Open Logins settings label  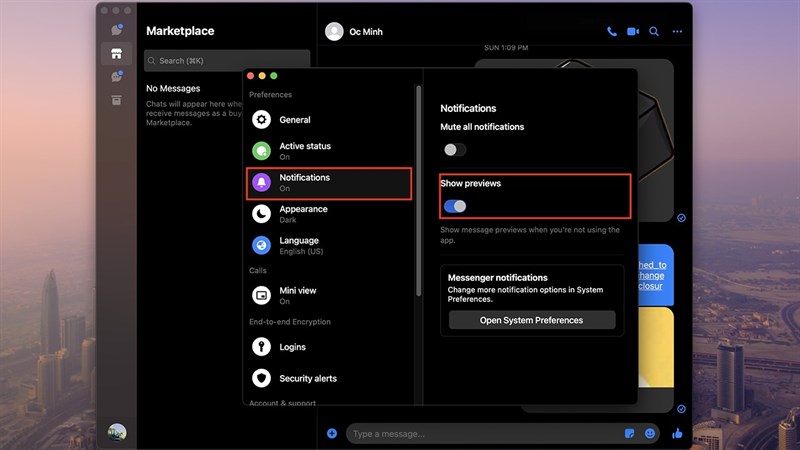[x=292, y=347]
